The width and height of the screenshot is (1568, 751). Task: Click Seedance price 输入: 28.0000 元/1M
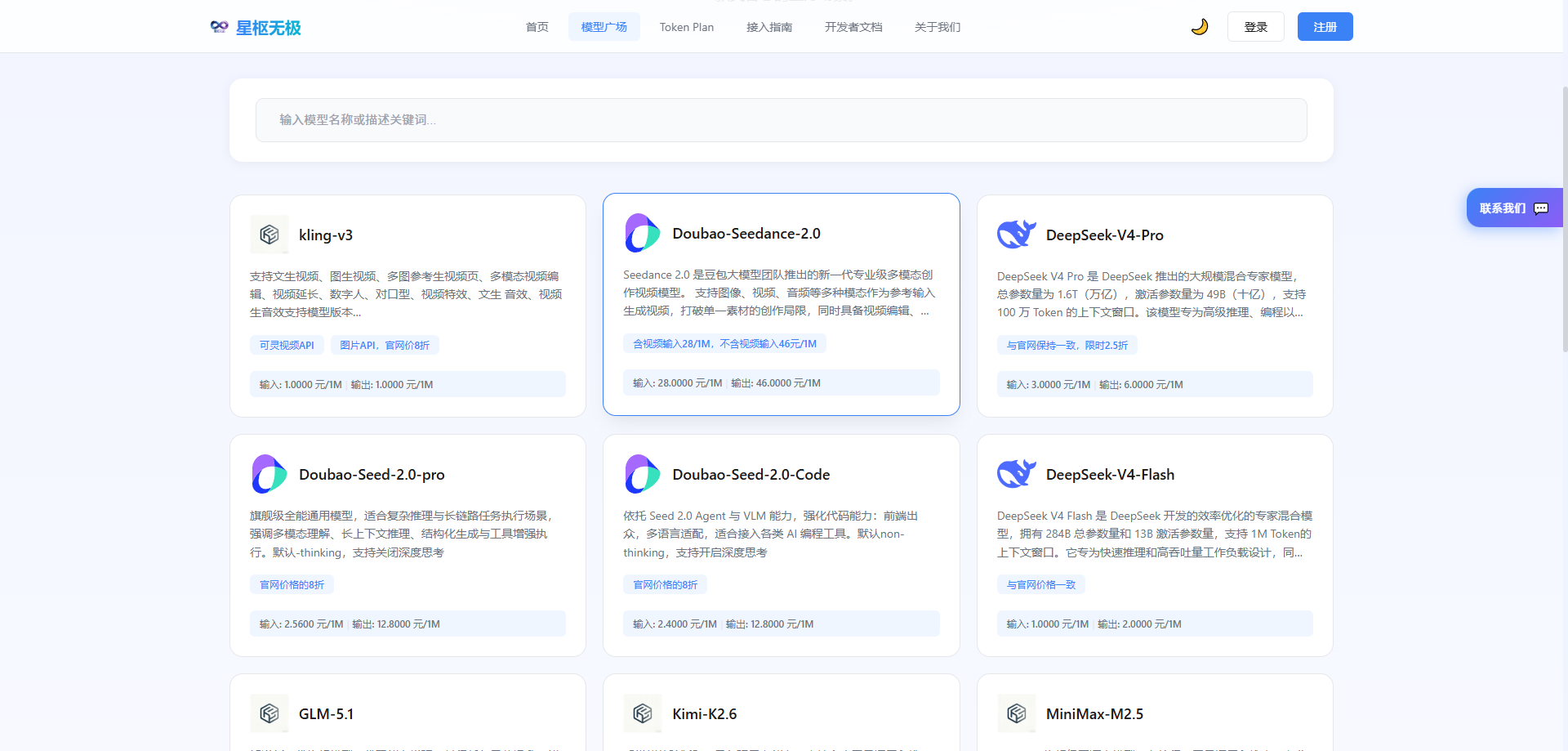[678, 382]
